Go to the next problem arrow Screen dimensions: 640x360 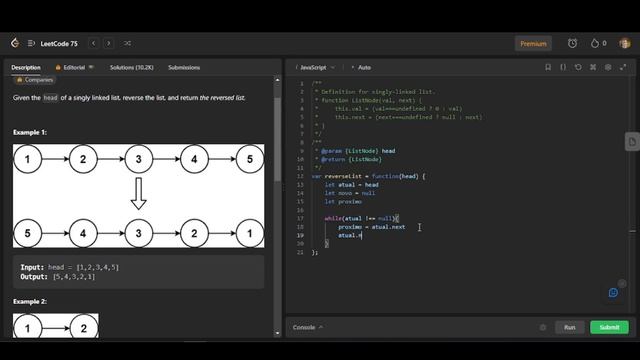tap(109, 43)
